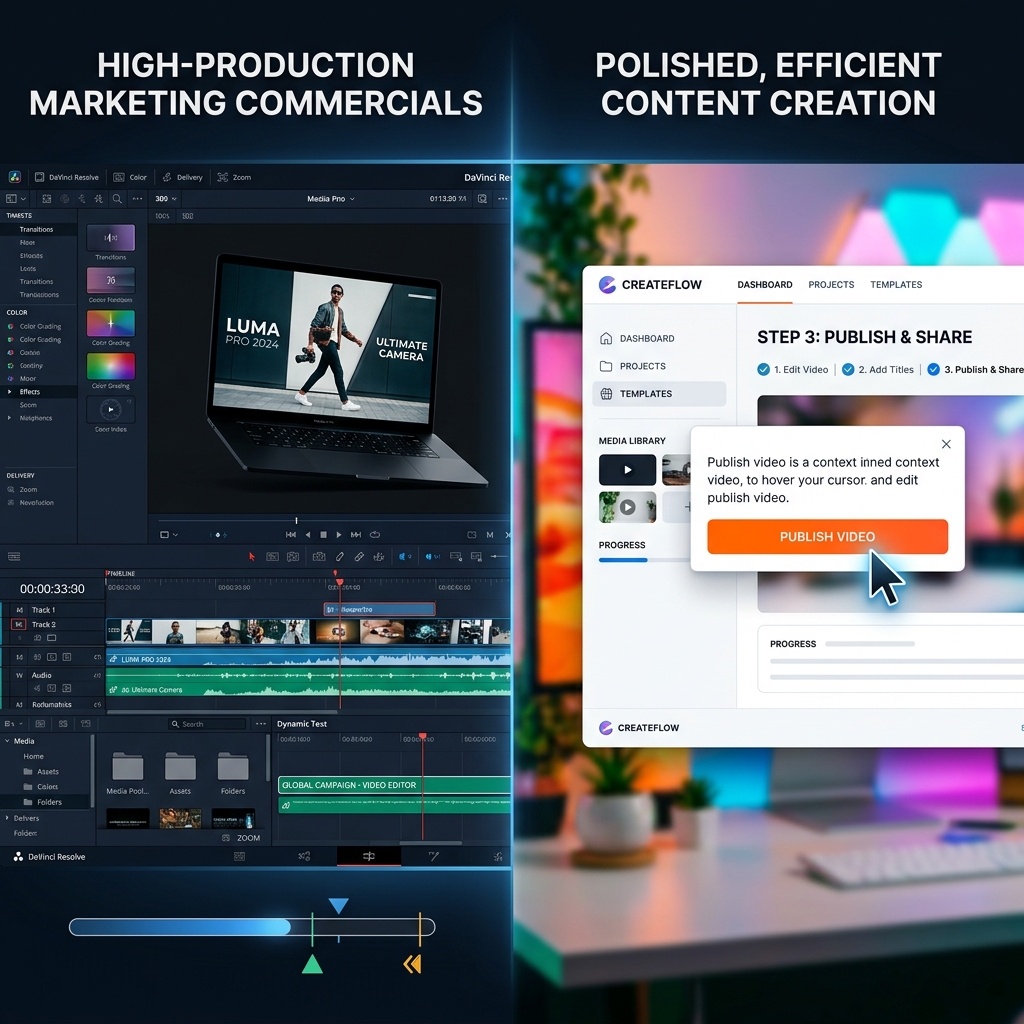
Task: Click the forward play button under the viewer
Action: [339, 535]
